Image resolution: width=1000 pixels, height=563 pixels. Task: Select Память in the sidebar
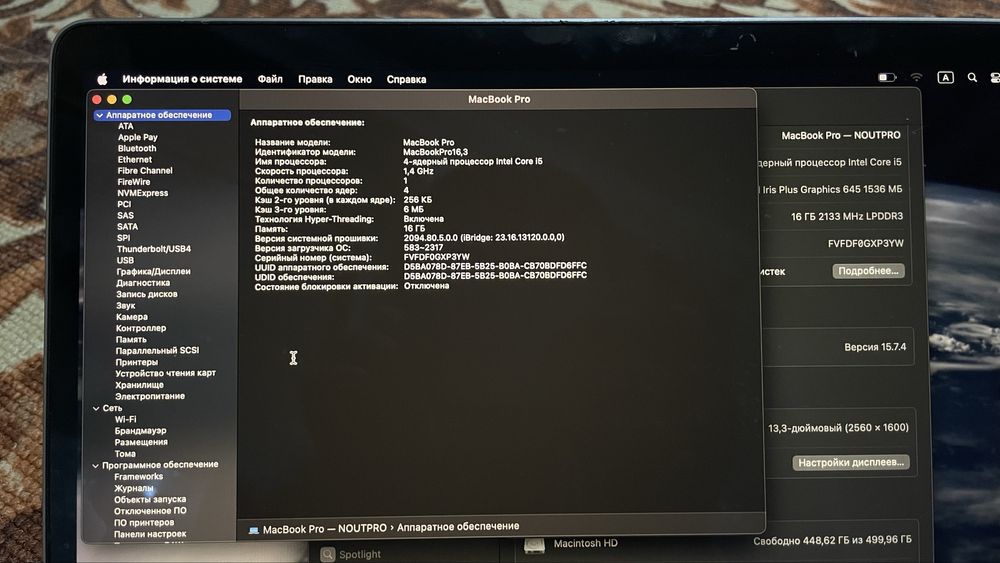[131, 340]
